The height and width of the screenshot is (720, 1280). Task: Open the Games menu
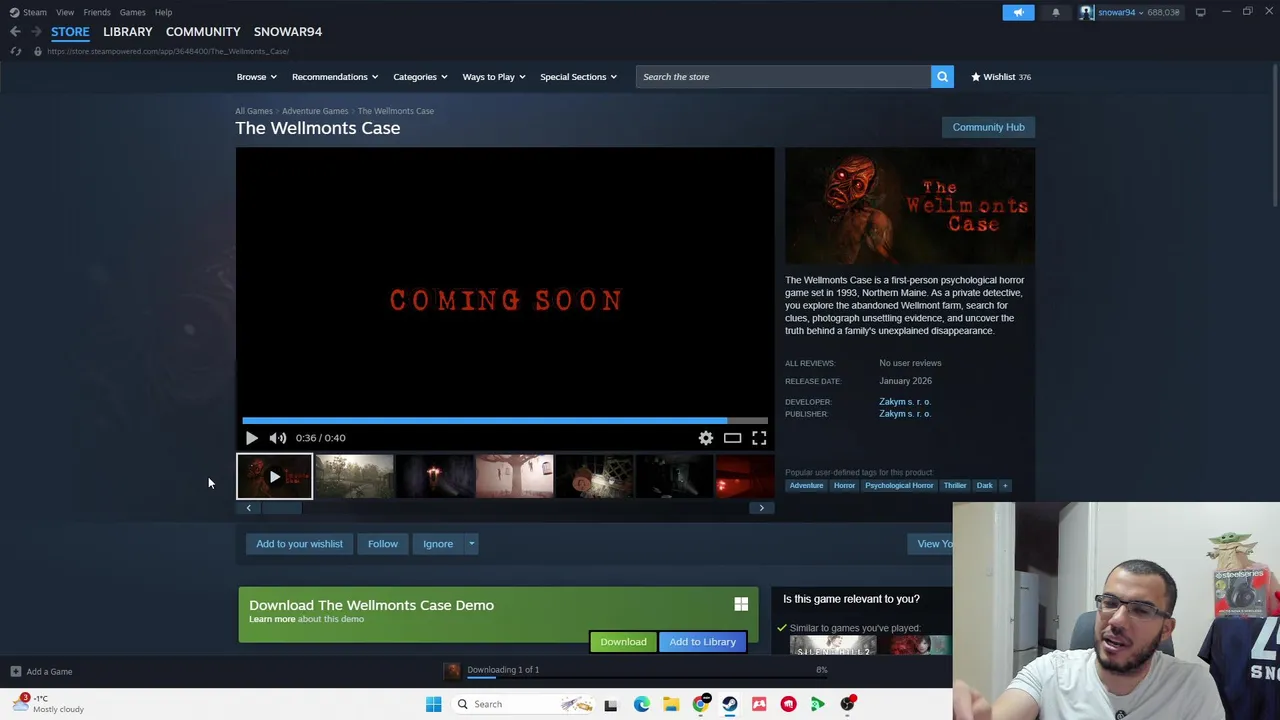point(132,12)
